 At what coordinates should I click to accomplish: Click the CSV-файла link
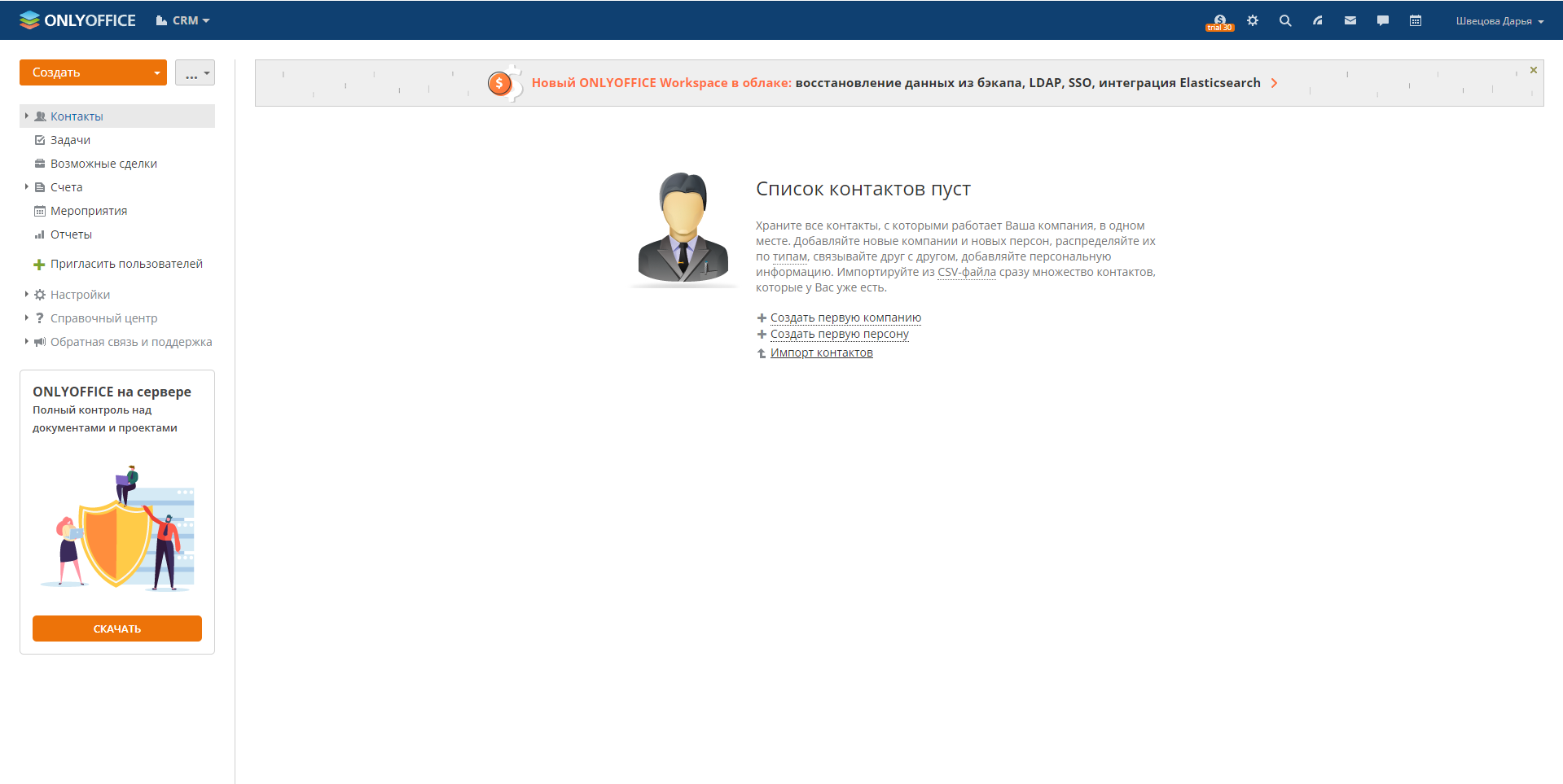click(967, 272)
